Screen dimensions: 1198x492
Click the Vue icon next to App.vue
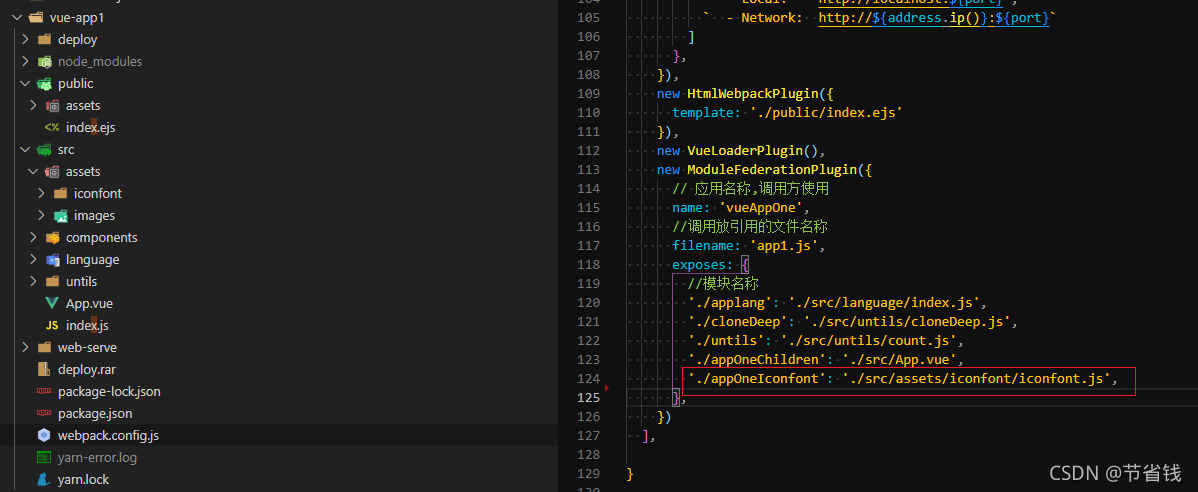52,303
